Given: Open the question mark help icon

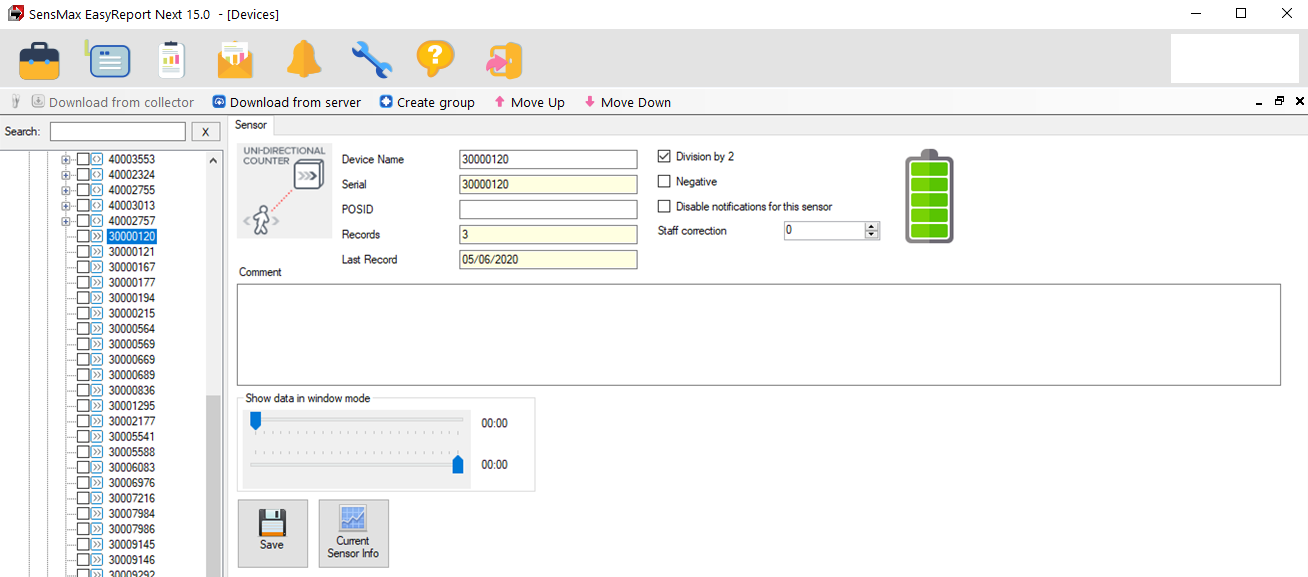Looking at the screenshot, I should pos(436,60).
